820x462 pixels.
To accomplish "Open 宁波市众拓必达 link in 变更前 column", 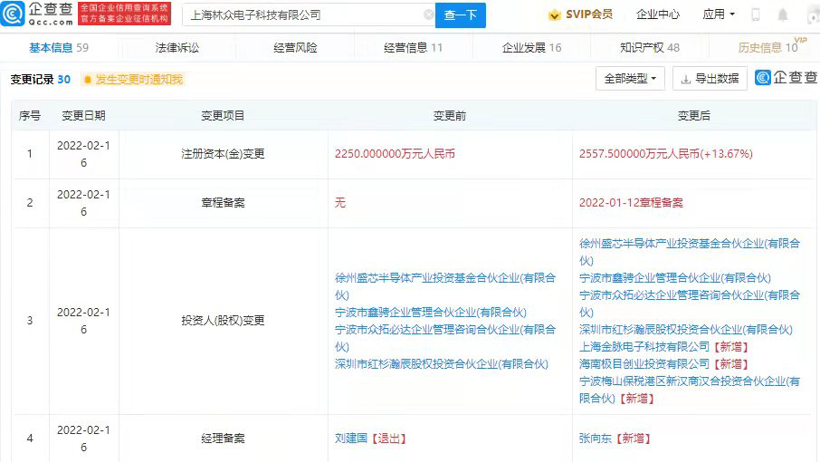I will coord(445,337).
